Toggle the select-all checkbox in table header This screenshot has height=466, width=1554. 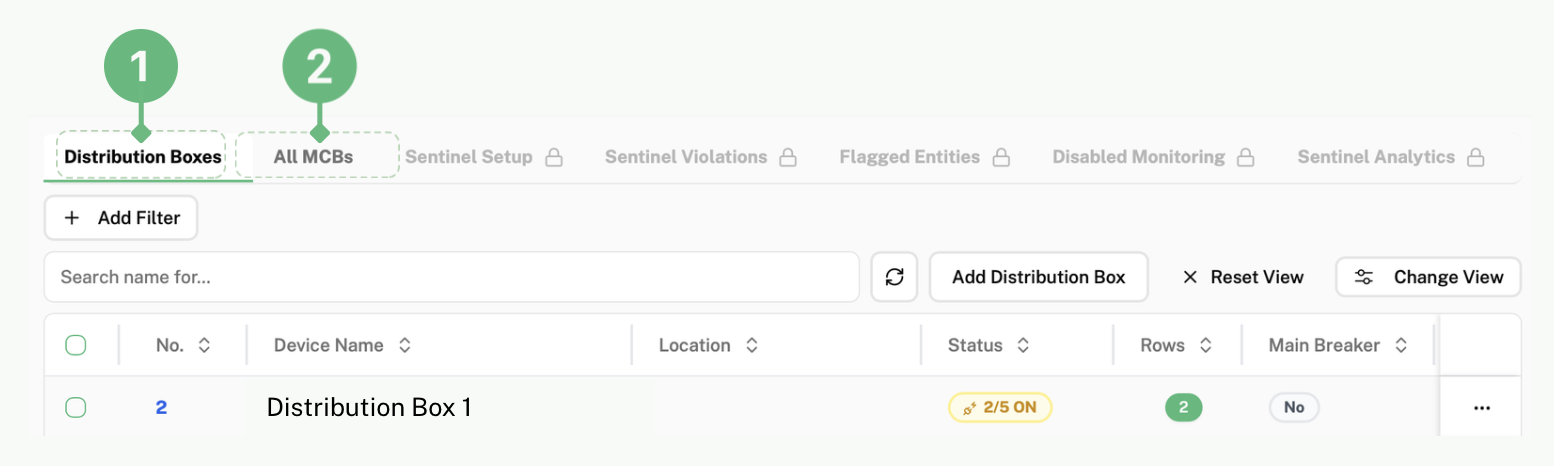click(x=76, y=345)
